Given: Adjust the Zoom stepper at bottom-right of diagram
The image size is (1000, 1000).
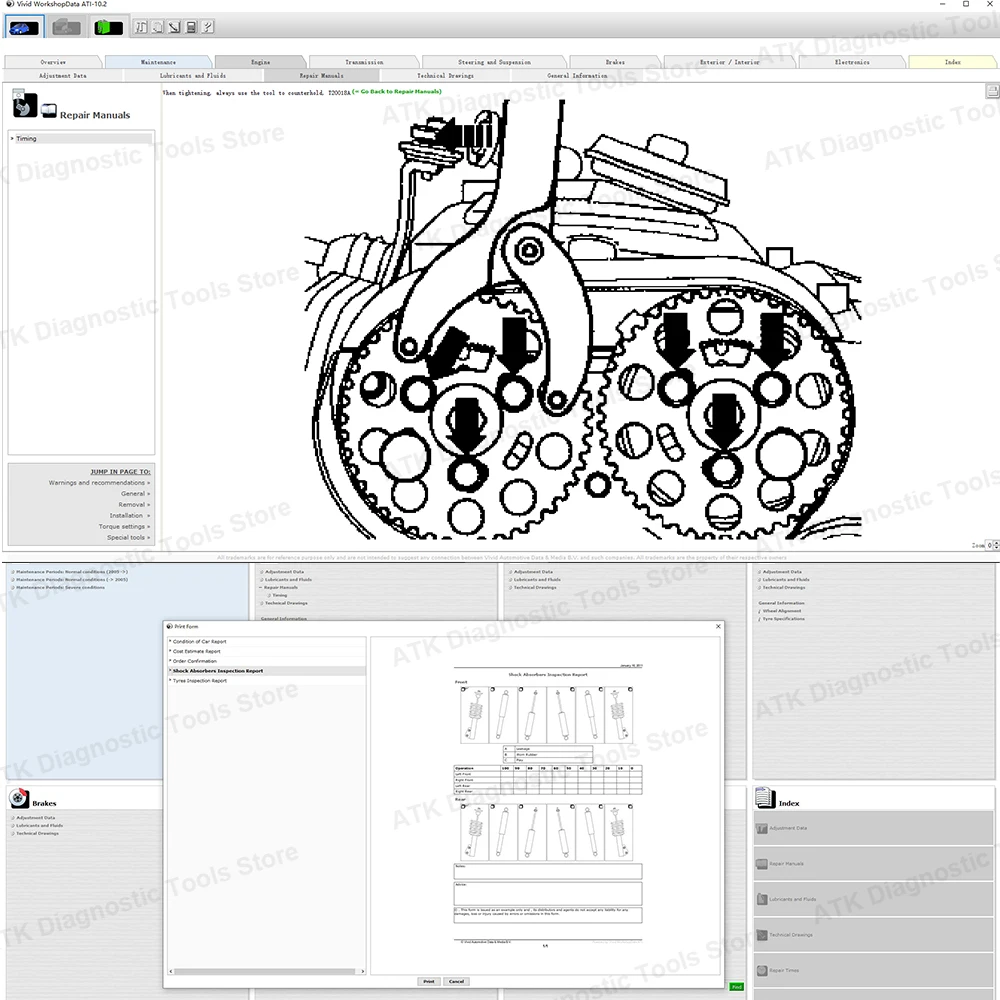Looking at the screenshot, I should click(x=996, y=545).
